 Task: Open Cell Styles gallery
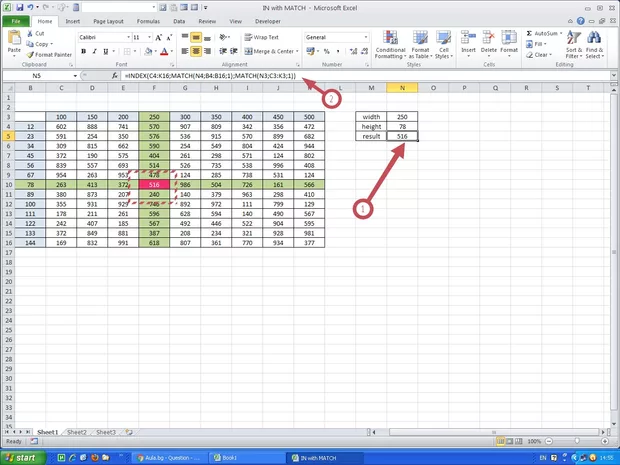coord(444,45)
